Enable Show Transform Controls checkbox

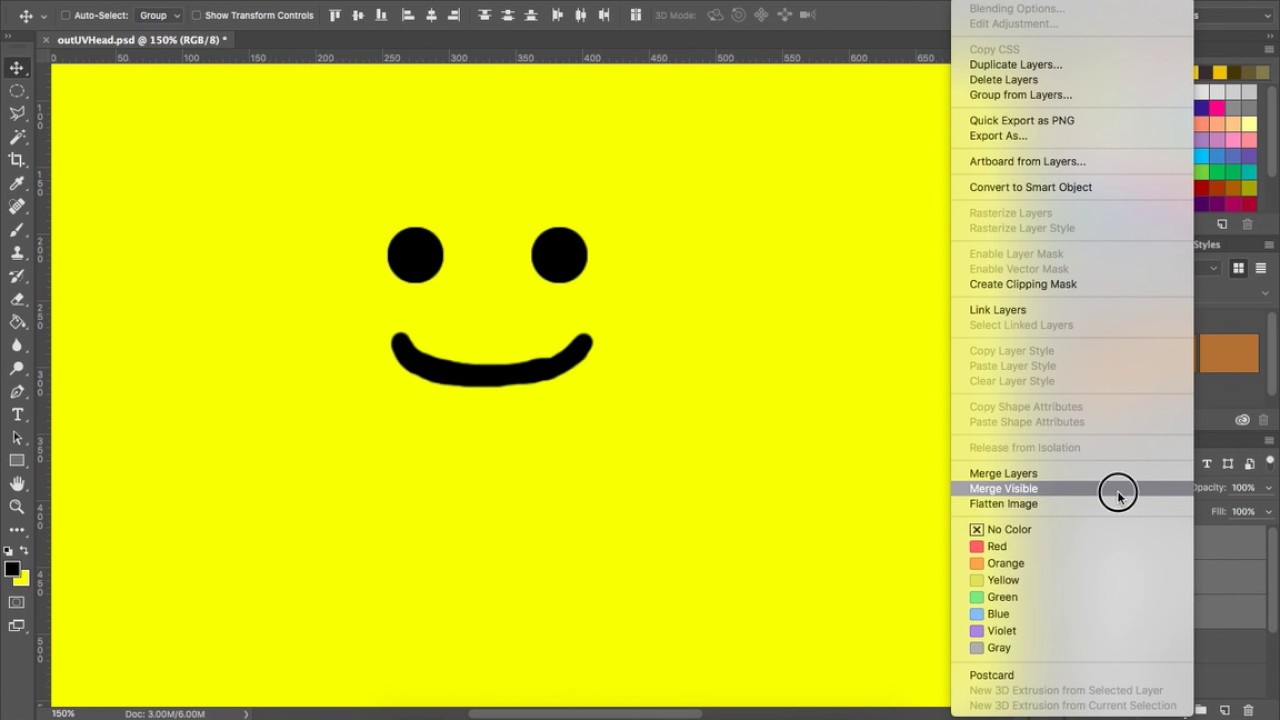(x=196, y=15)
